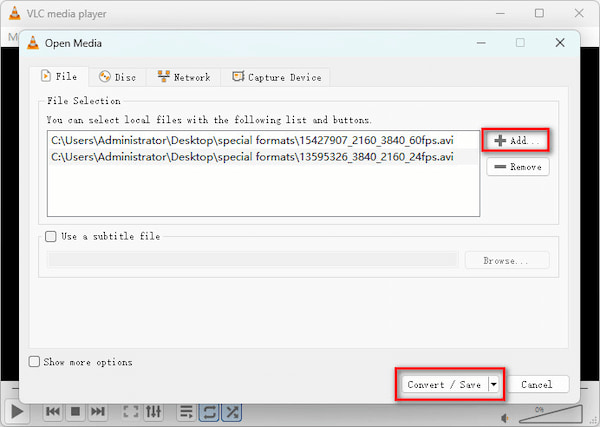Click the subtitle file path field
Image resolution: width=600 pixels, height=427 pixels.
[x=253, y=260]
